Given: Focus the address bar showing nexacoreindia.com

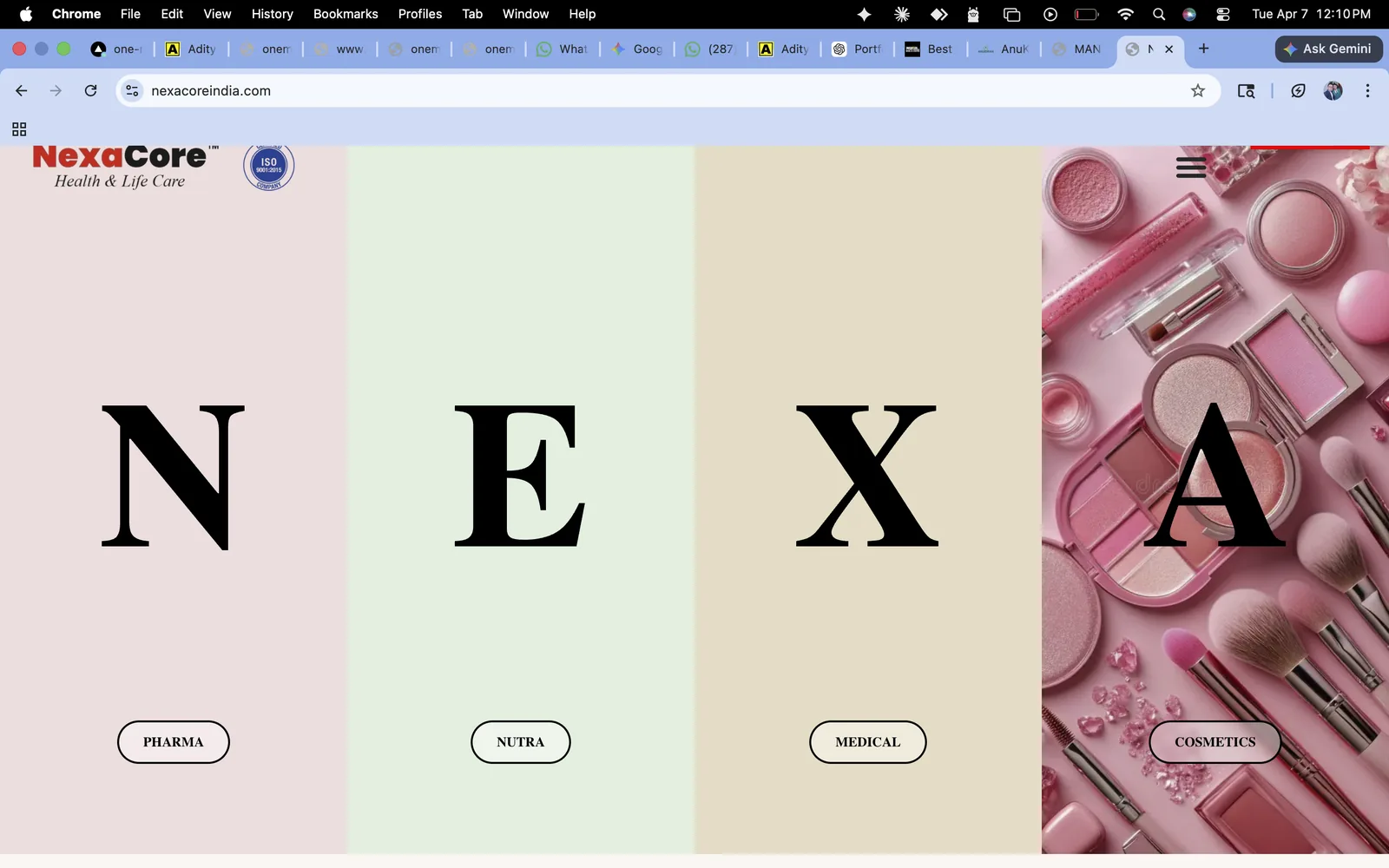Looking at the screenshot, I should pyautogui.click(x=608, y=91).
